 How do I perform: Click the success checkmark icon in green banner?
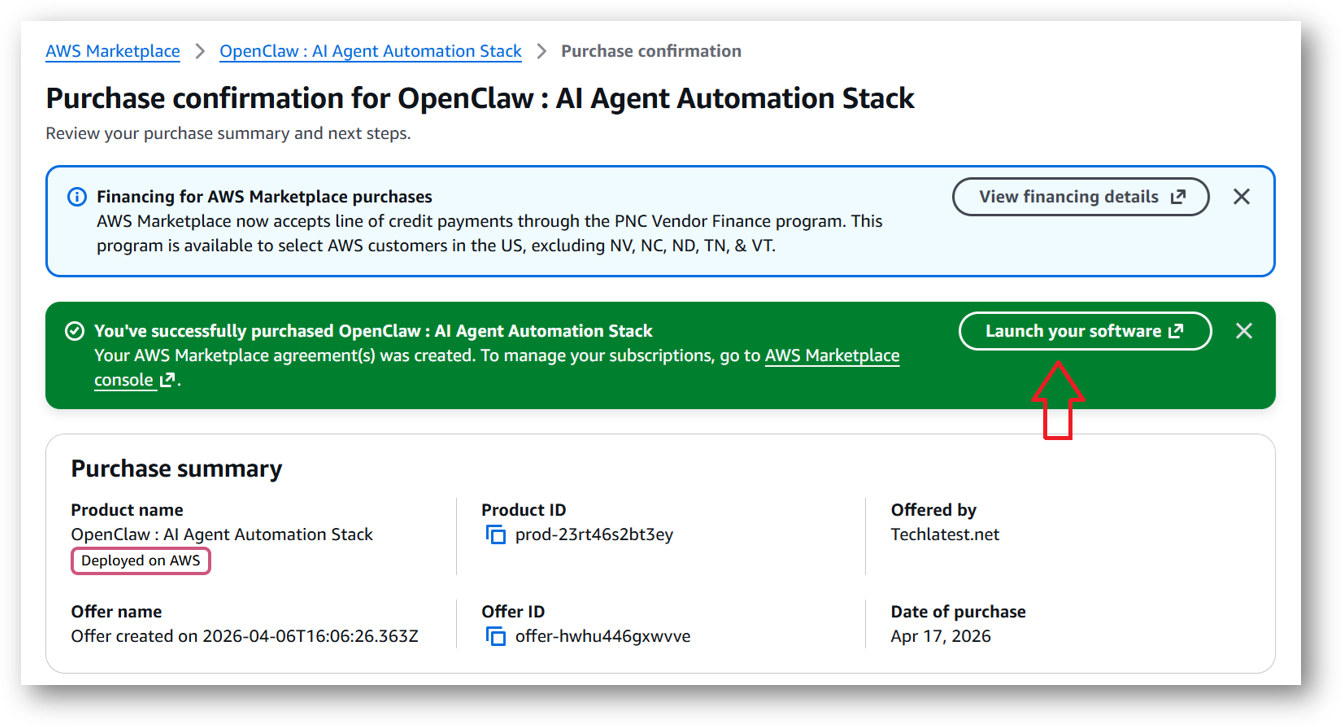pyautogui.click(x=74, y=331)
